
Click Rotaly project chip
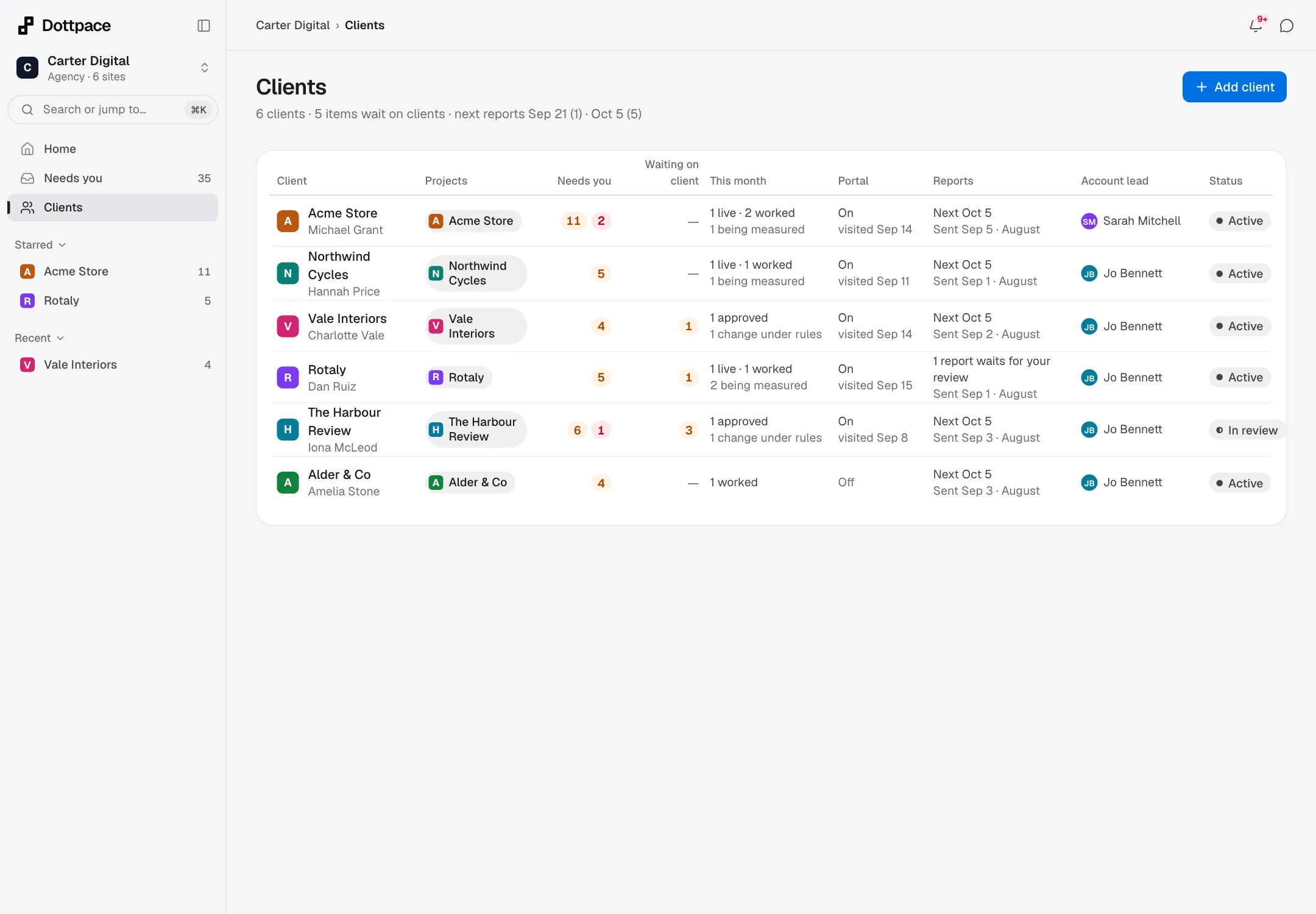click(458, 377)
